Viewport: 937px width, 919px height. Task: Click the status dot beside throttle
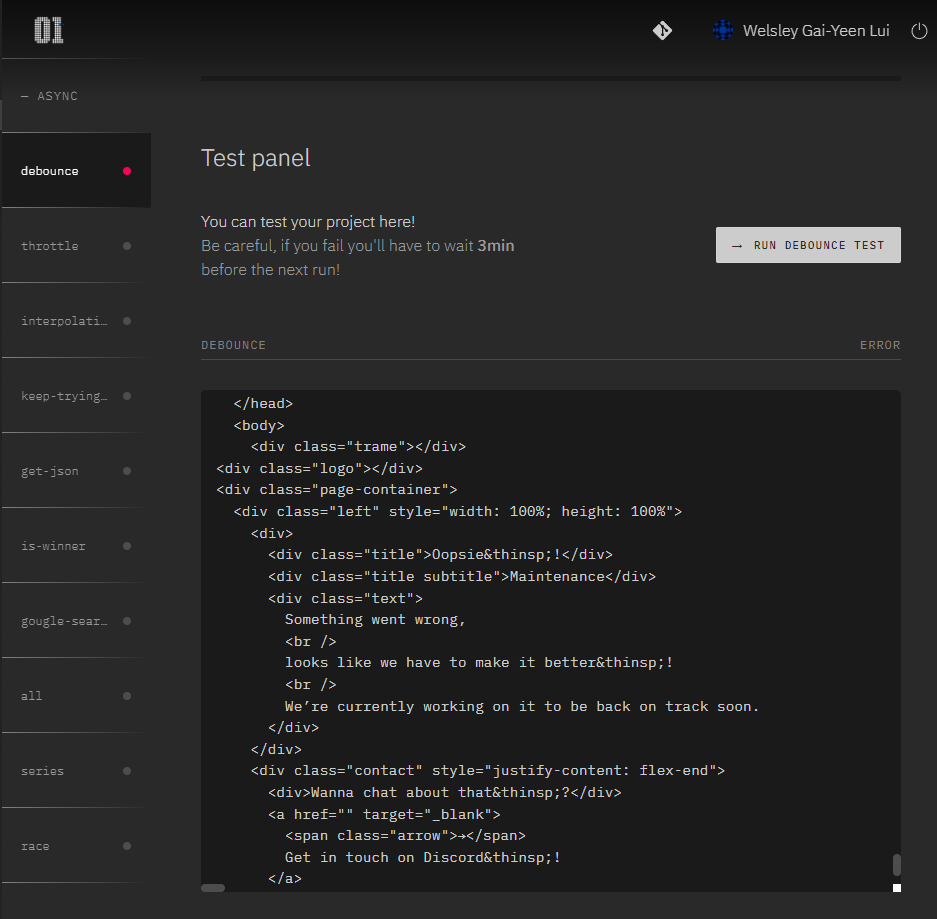tap(127, 246)
